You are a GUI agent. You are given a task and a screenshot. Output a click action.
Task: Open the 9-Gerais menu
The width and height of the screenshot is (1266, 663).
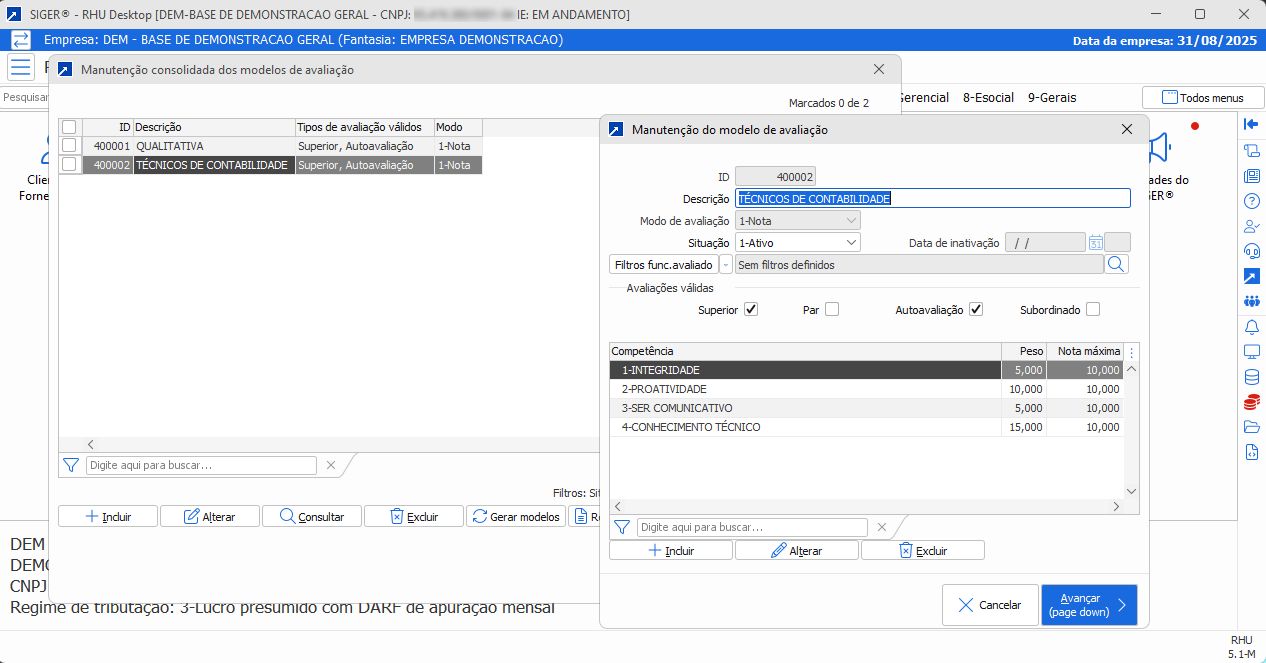point(1054,98)
